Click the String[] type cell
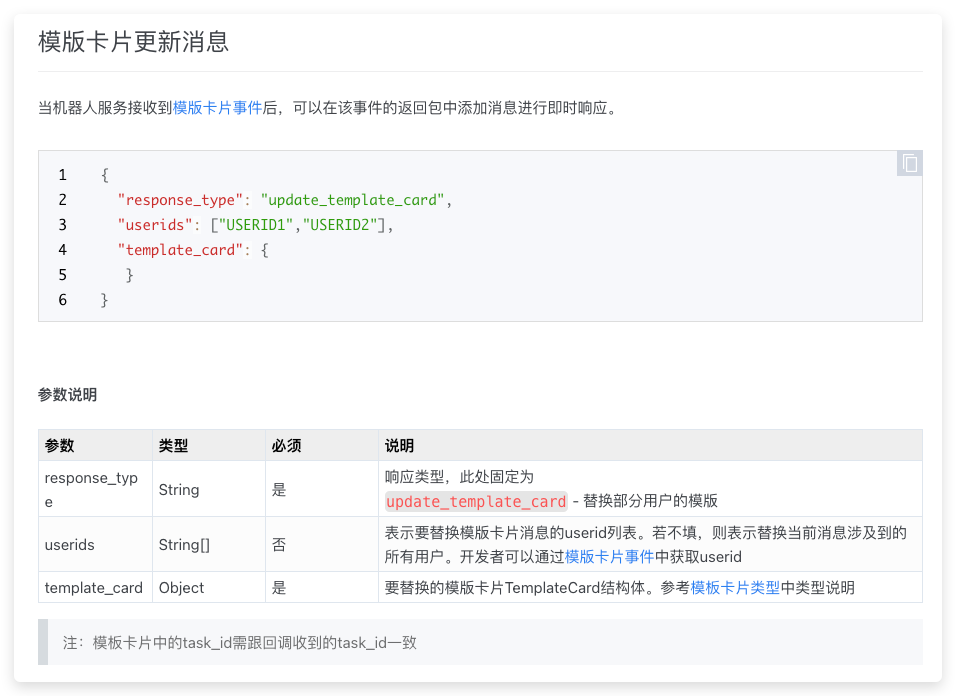Screen dimensions: 956x696 pyautogui.click(x=184, y=545)
